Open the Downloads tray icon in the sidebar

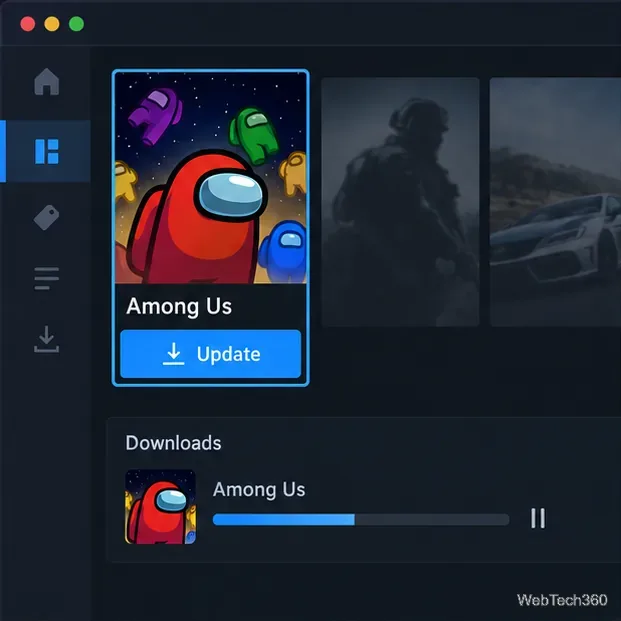47,339
